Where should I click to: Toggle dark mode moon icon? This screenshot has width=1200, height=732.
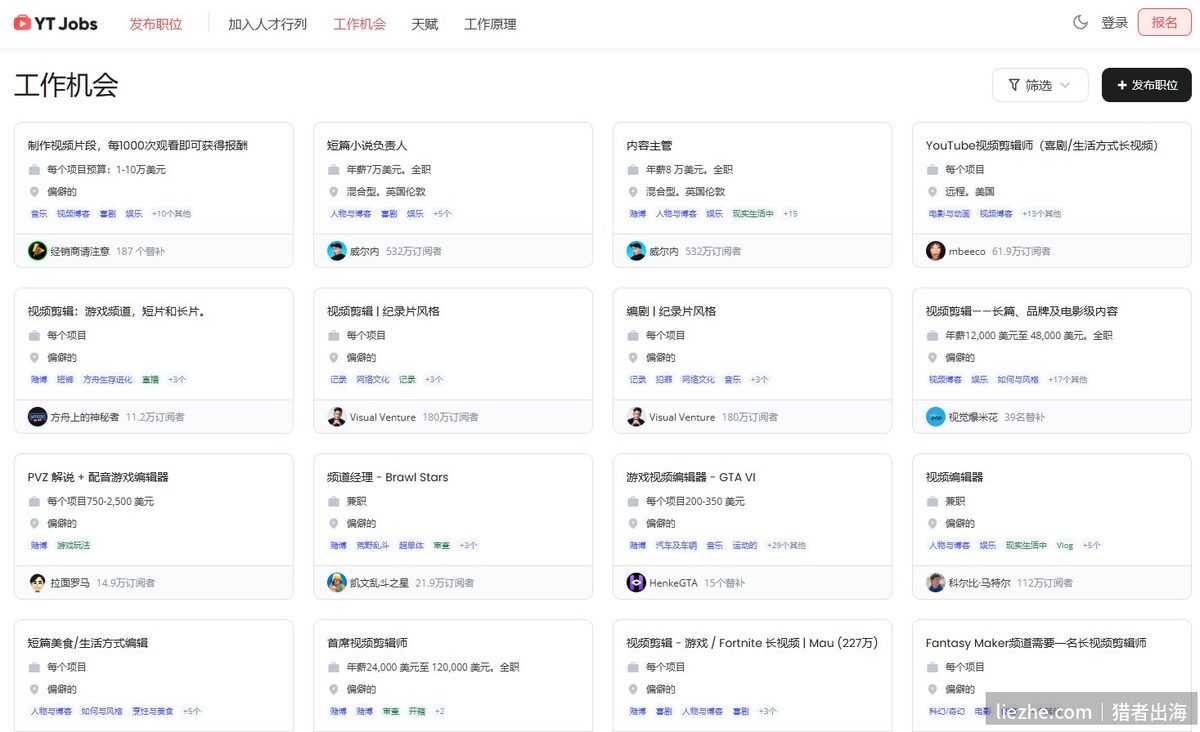(1080, 22)
